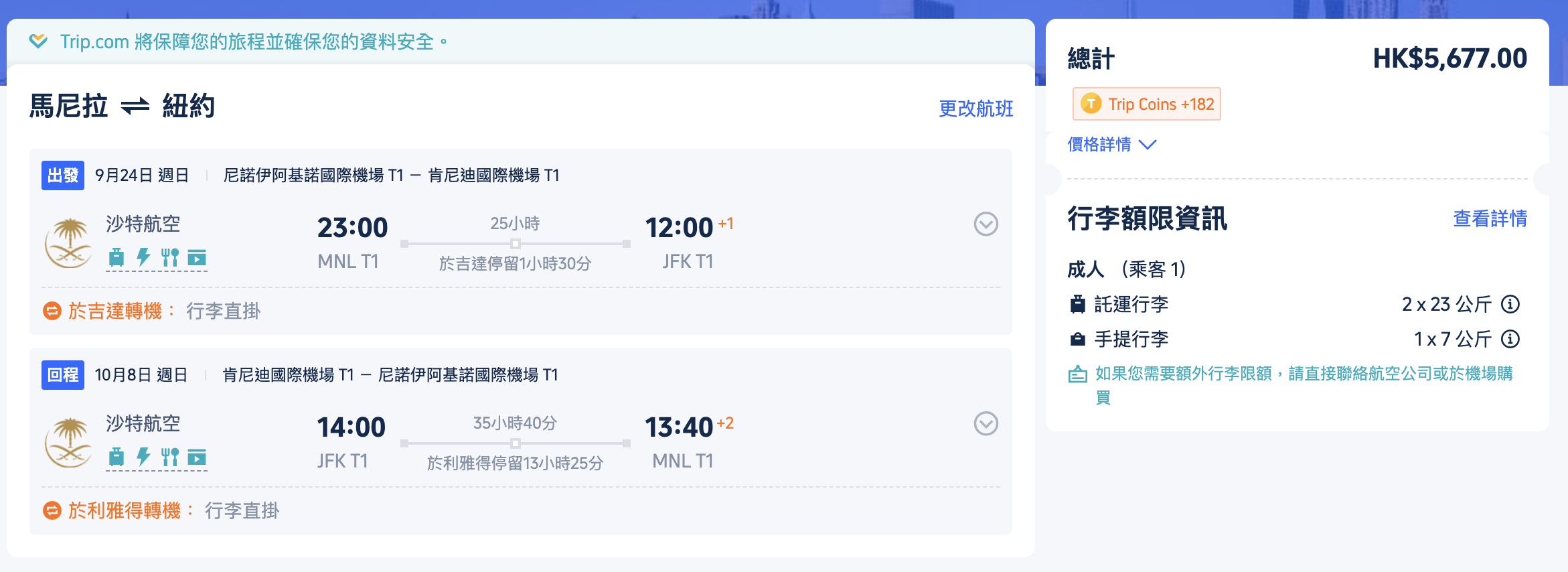Viewport: 1568px width, 572px height.
Task: Click the meal icon on departure flight
Action: coord(170,257)
